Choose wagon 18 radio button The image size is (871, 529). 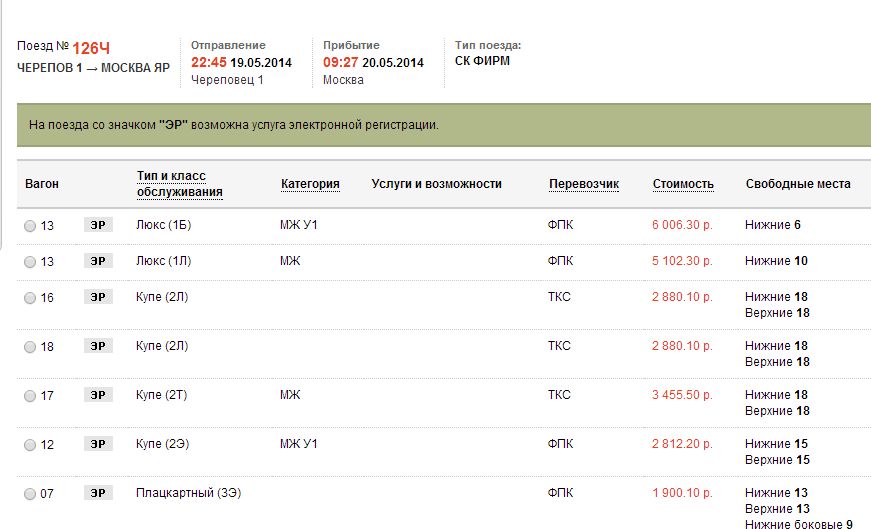pyautogui.click(x=30, y=347)
